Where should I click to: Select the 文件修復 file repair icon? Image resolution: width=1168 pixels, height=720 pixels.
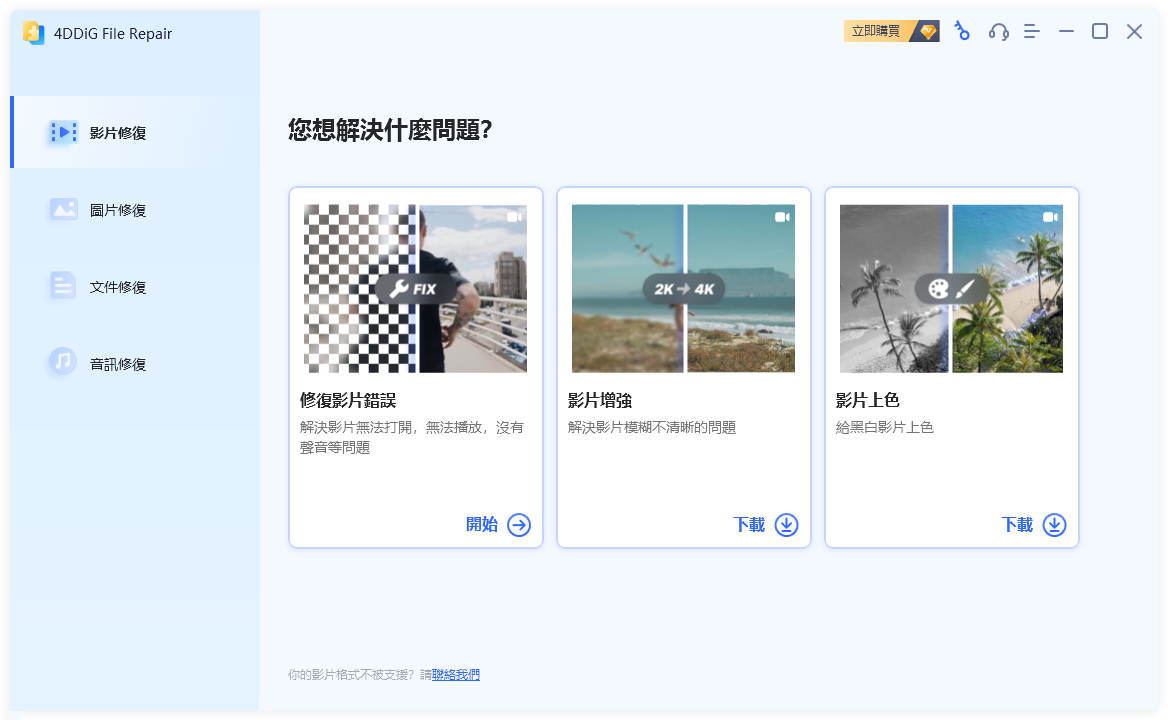click(x=62, y=286)
